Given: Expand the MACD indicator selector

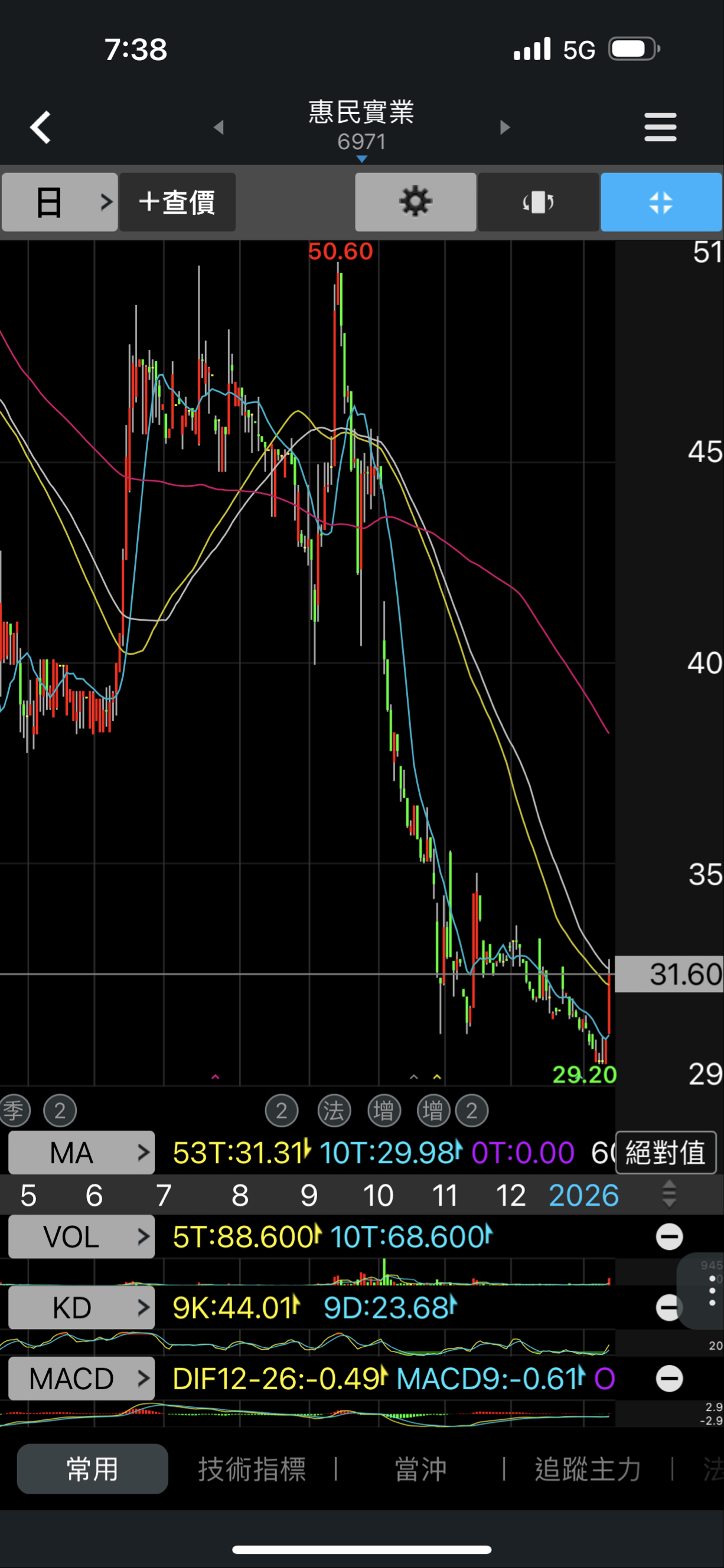Looking at the screenshot, I should coord(81,1378).
